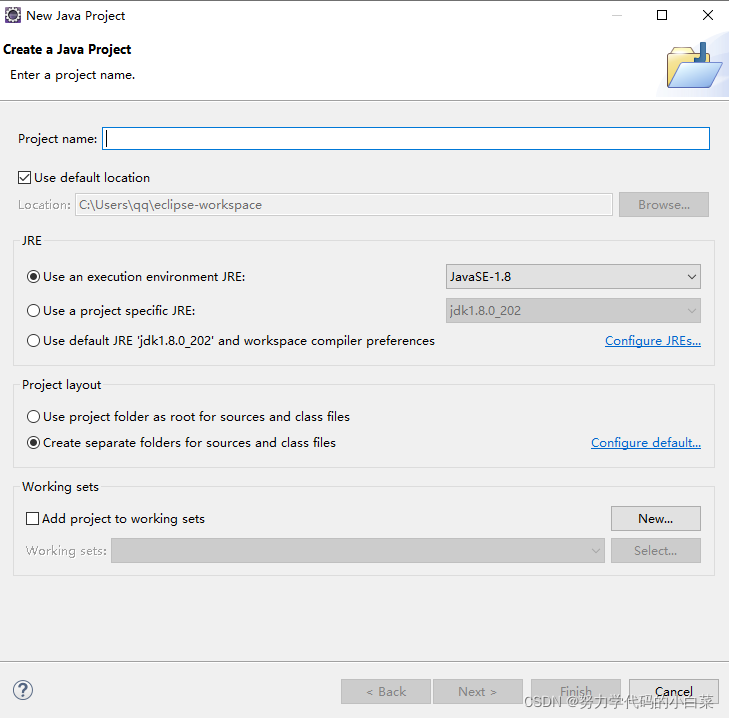Uncheck Use default location checkbox
729x718 pixels.
tap(25, 178)
